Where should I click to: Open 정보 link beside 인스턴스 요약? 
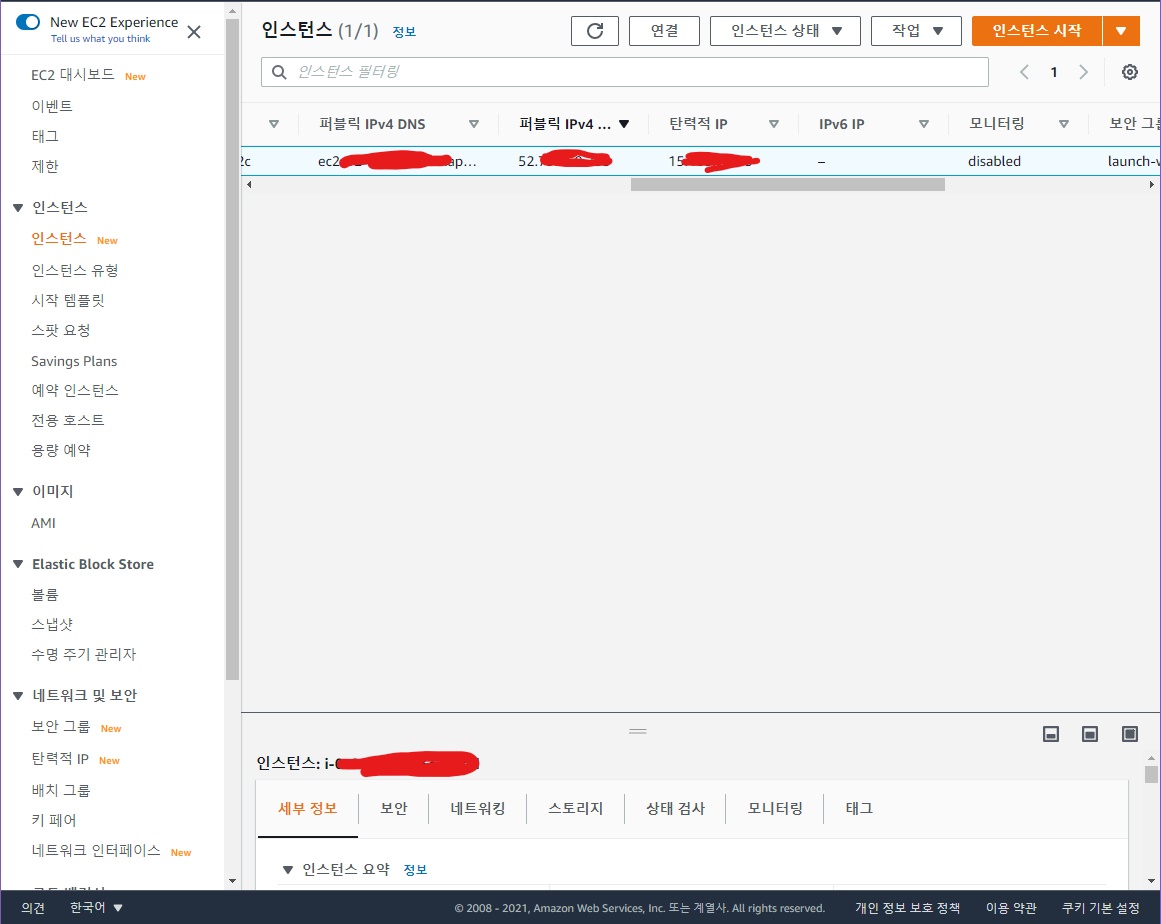[x=415, y=870]
